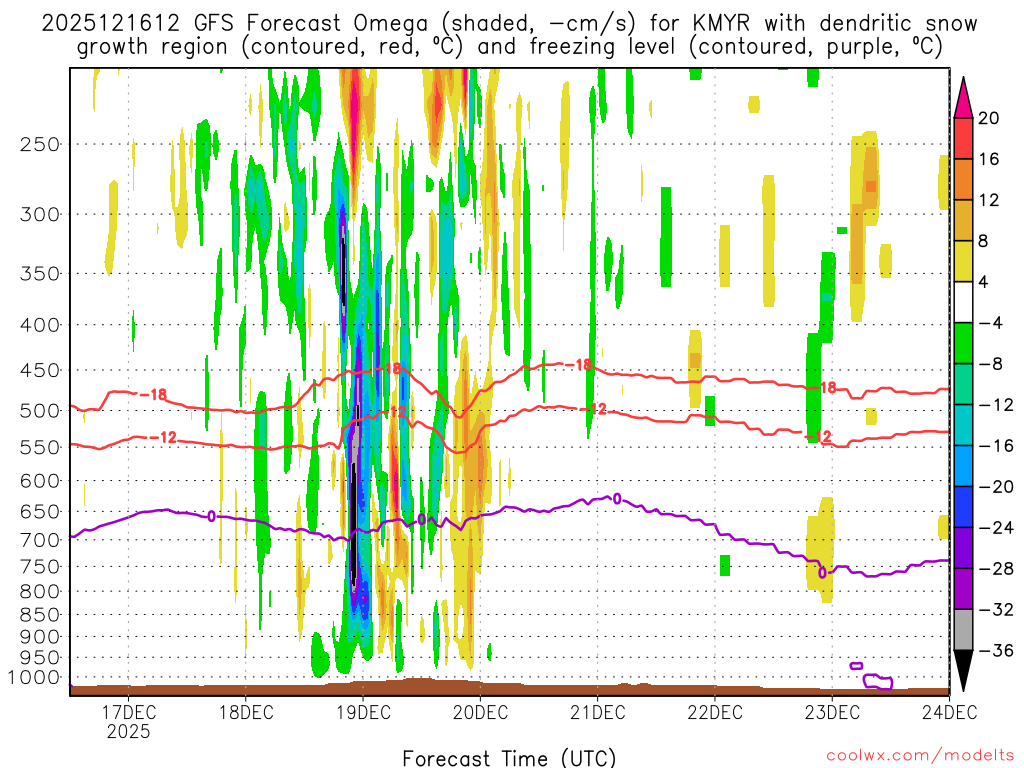The image size is (1024, 768).
Task: Click the magenta top arrow of color scale
Action: pos(963,97)
